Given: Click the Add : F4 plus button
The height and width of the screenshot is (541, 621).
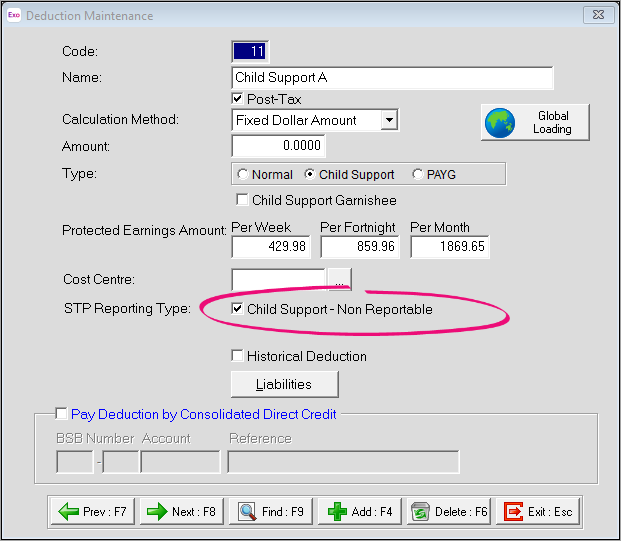Looking at the screenshot, I should 361,511.
